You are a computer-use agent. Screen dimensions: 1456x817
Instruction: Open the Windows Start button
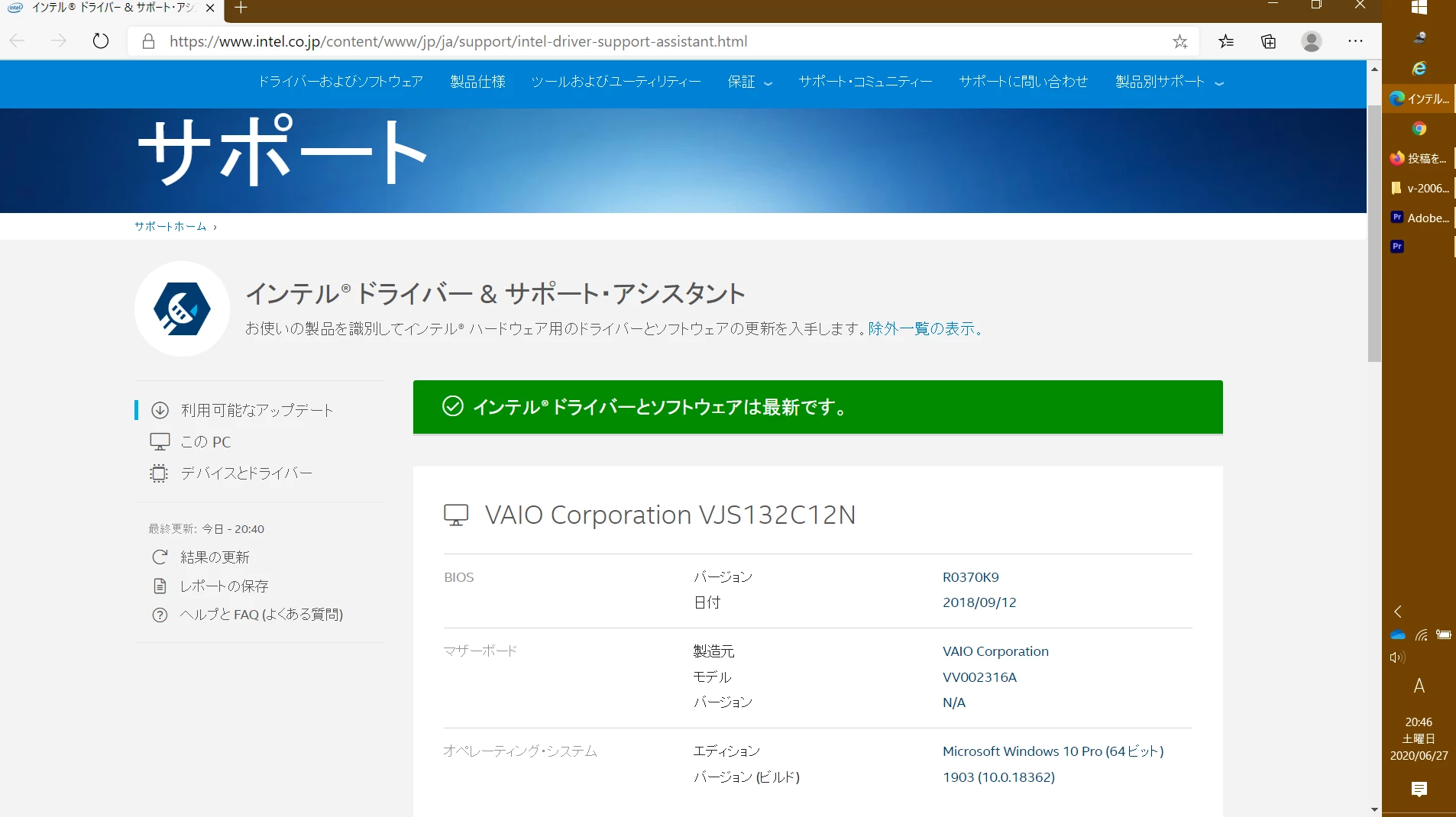(1419, 8)
